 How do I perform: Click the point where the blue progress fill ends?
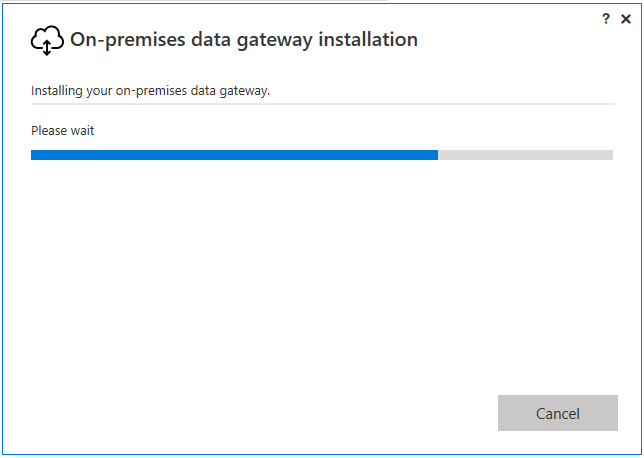pyautogui.click(x=438, y=155)
